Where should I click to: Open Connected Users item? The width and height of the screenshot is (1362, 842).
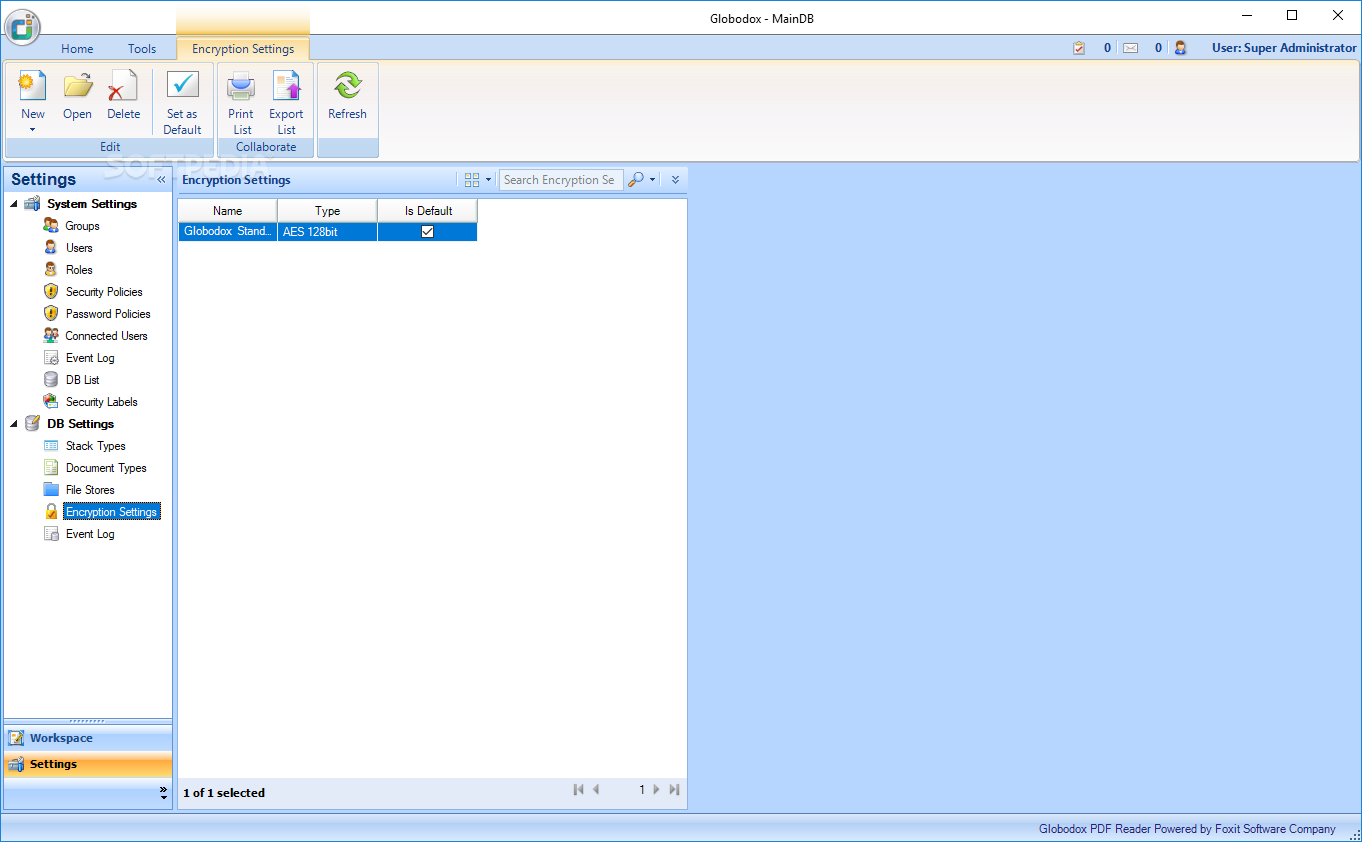106,336
